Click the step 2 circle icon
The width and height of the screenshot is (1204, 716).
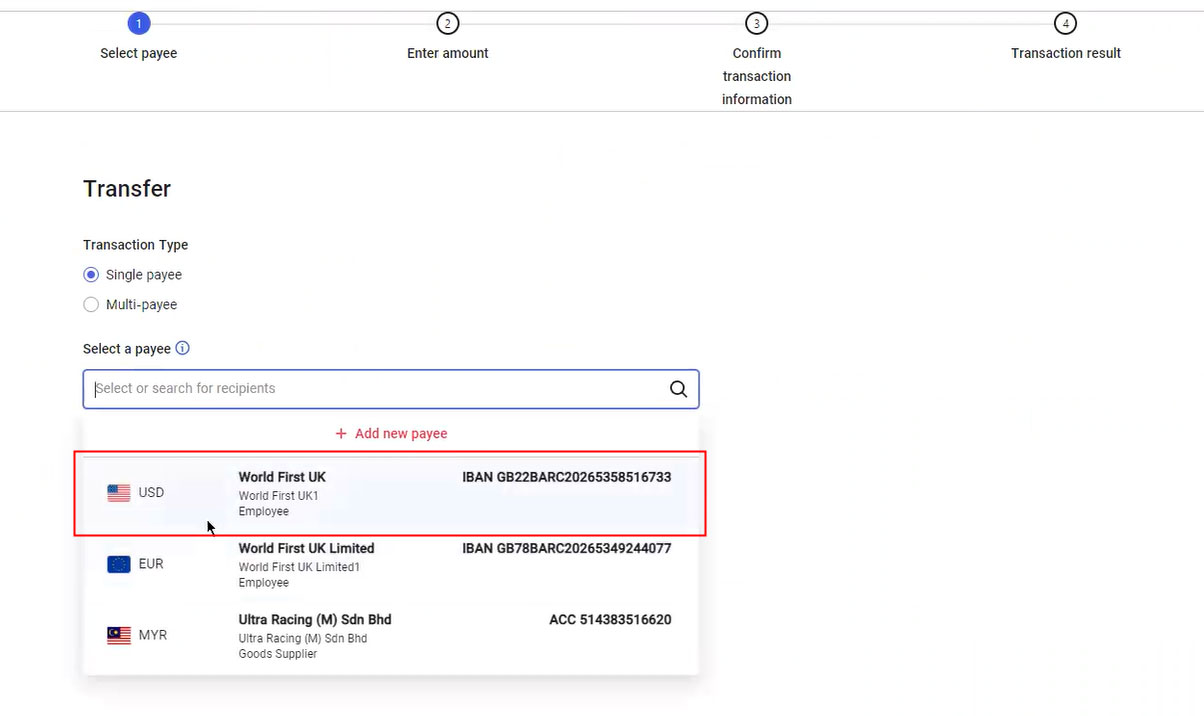pyautogui.click(x=447, y=23)
